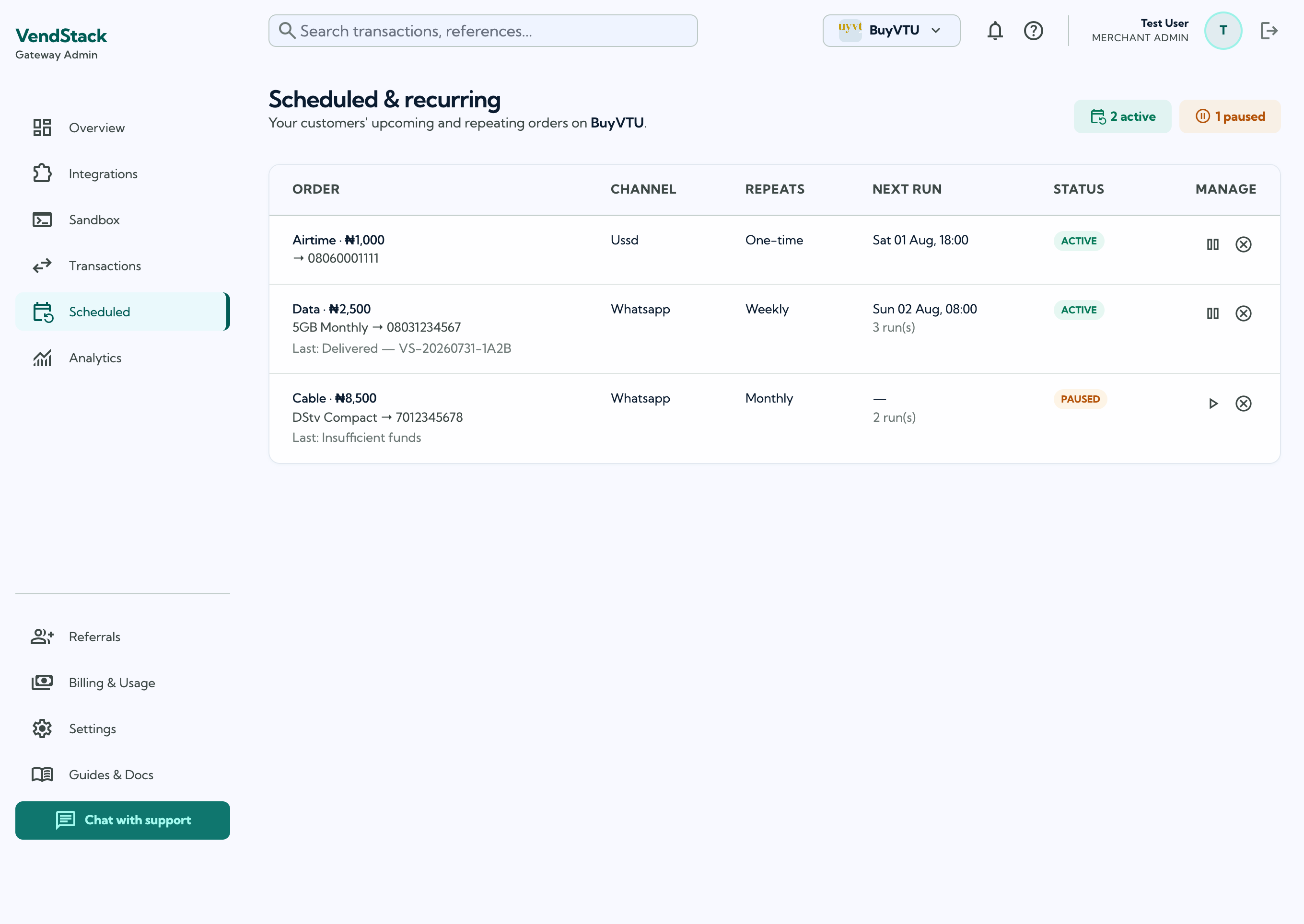Click the 1 paused filter badge
1304x924 pixels.
point(1229,116)
